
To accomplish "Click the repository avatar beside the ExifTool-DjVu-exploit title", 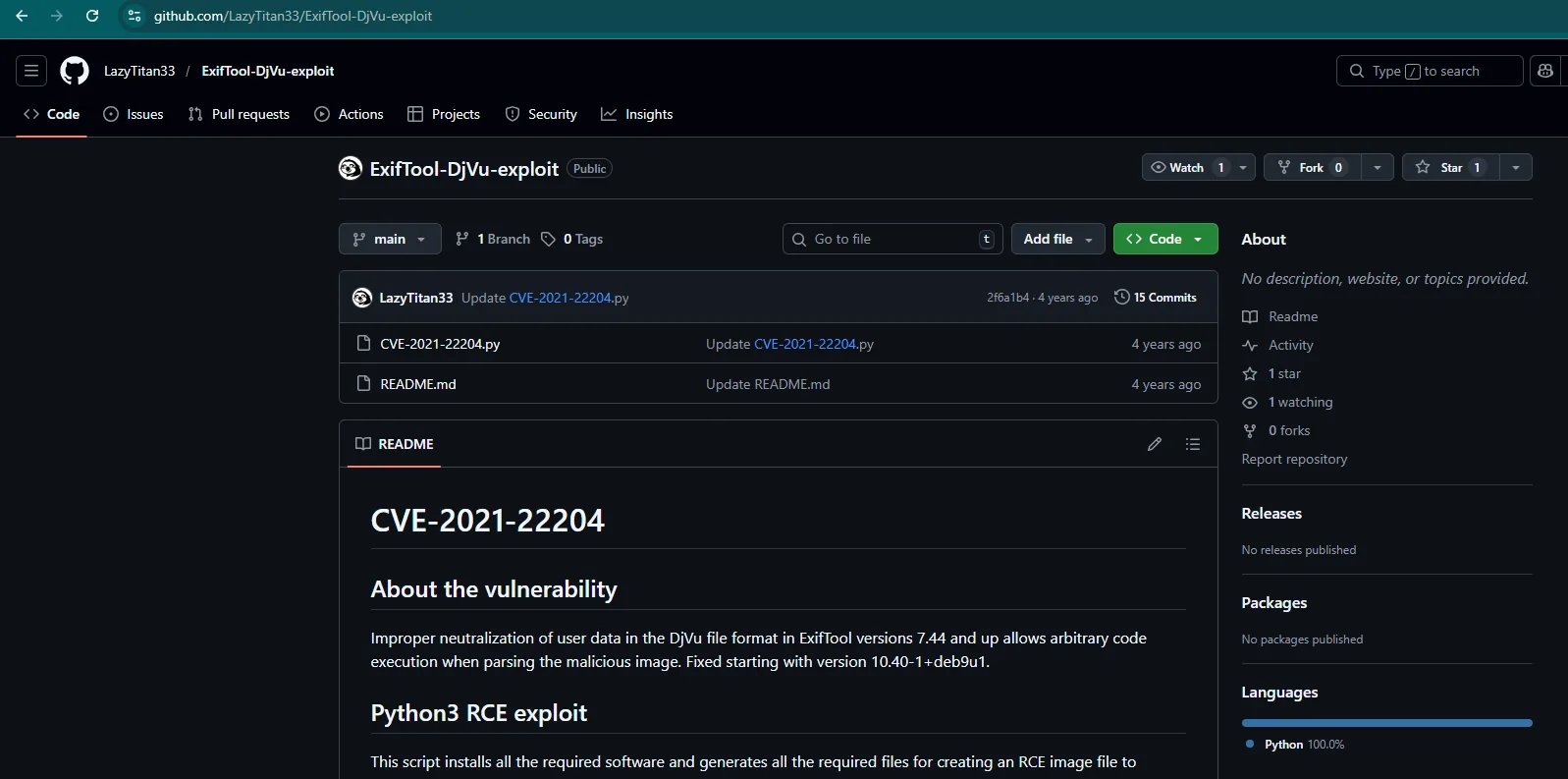I will tap(351, 168).
